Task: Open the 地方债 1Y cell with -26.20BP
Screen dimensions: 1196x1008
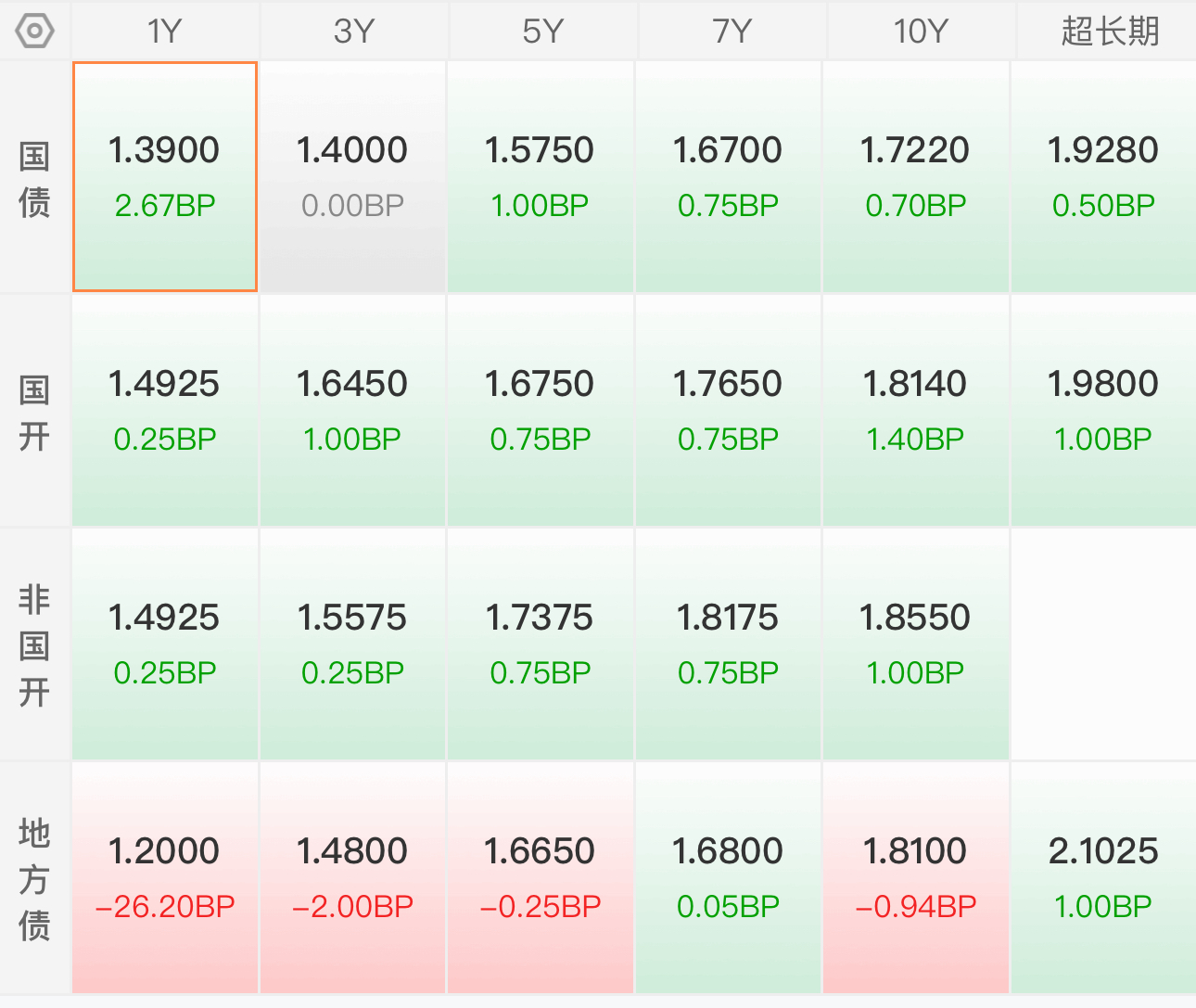Action: (x=165, y=878)
